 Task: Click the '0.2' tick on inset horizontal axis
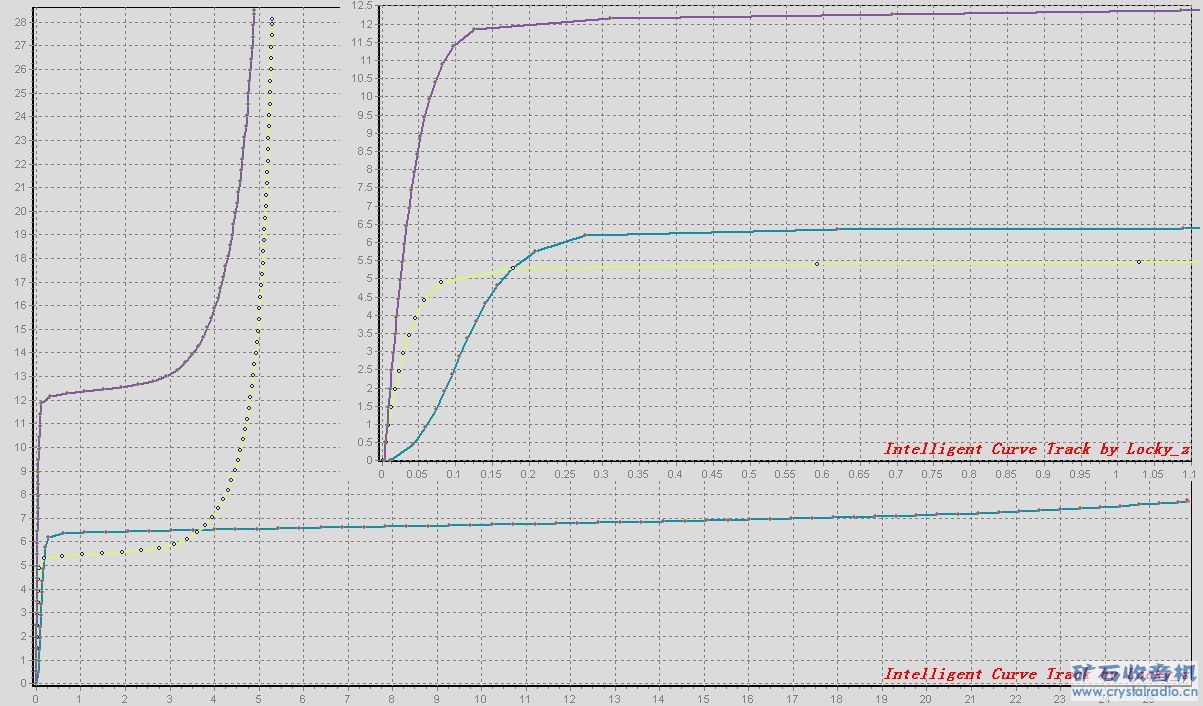[x=528, y=473]
